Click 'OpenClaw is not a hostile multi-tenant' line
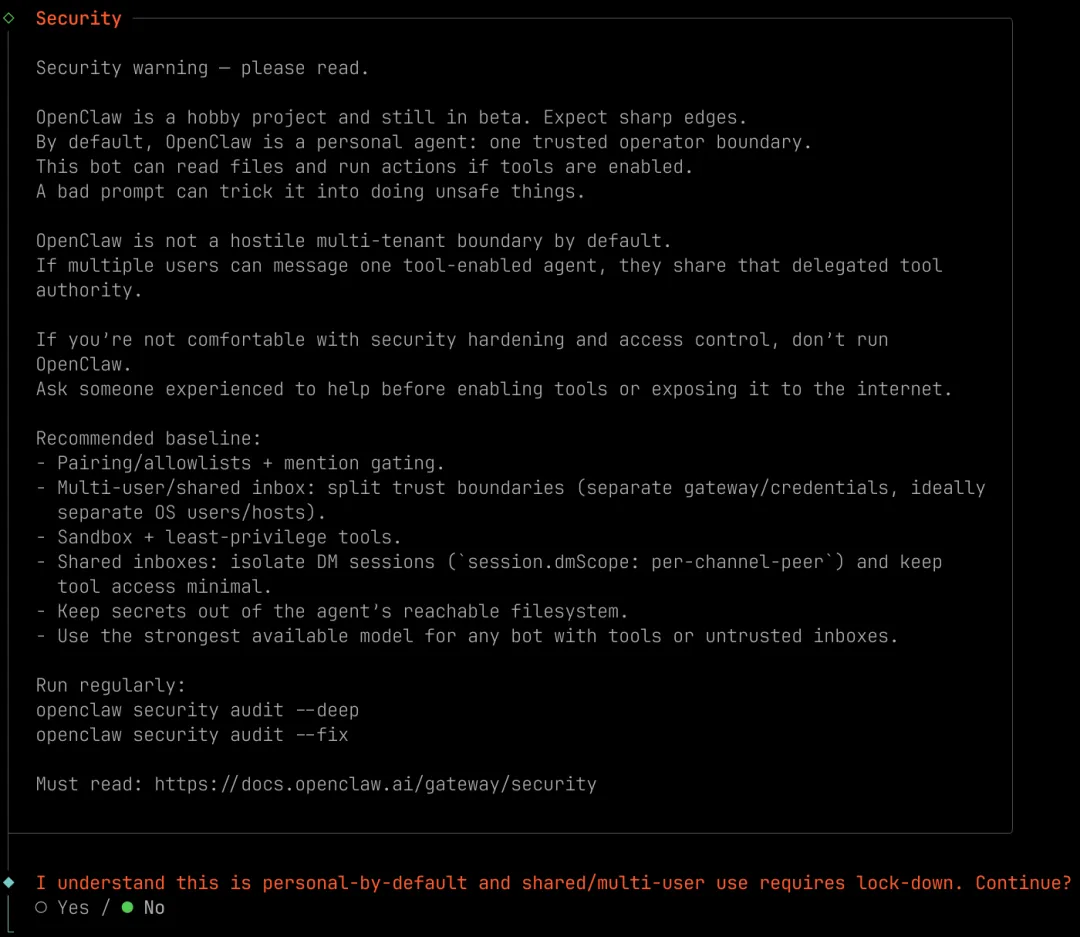The height and width of the screenshot is (937, 1080). click(x=353, y=241)
